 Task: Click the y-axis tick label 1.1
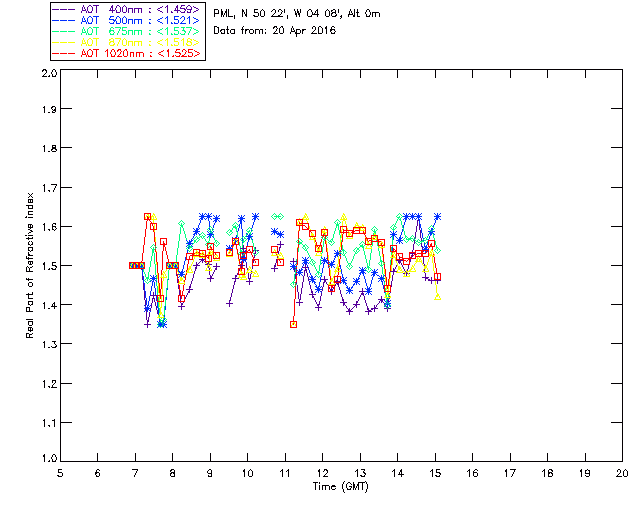[49, 423]
